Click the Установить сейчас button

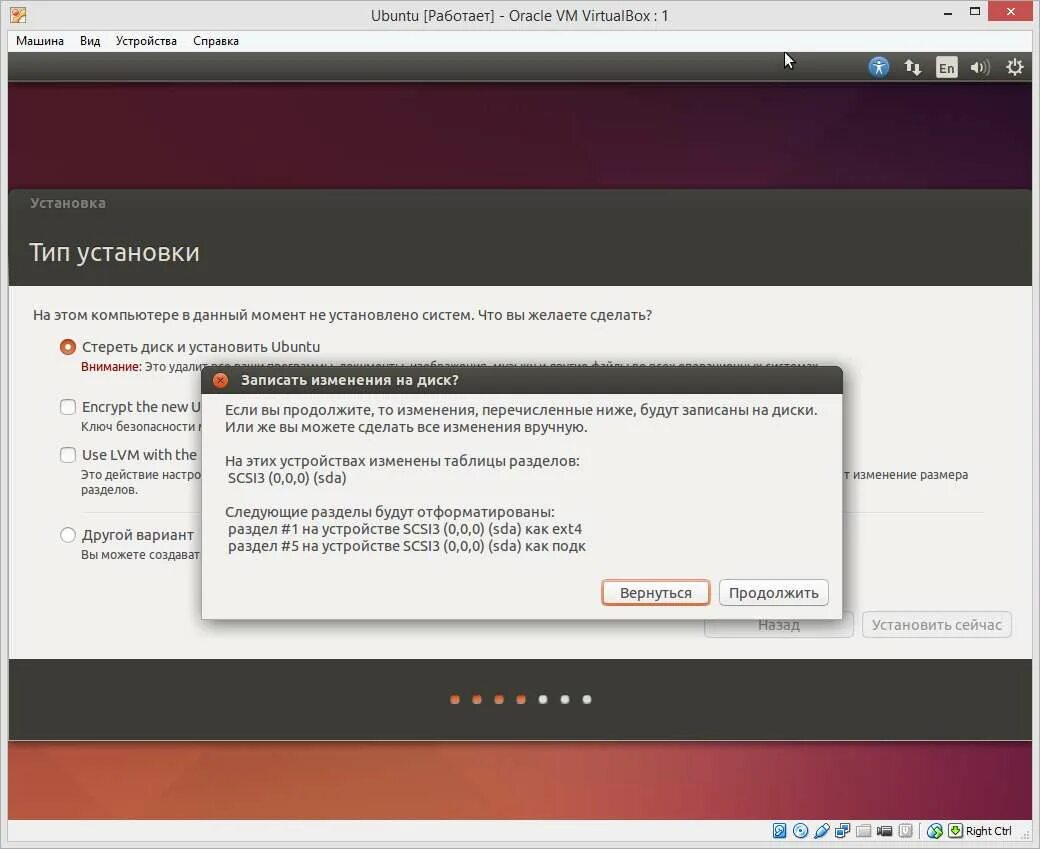point(937,625)
